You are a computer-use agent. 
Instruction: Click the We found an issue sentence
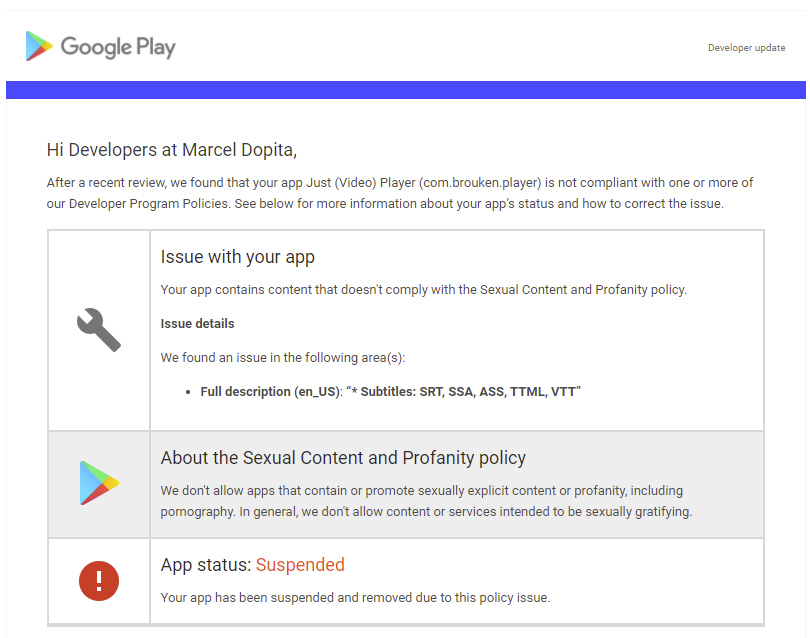(x=283, y=357)
